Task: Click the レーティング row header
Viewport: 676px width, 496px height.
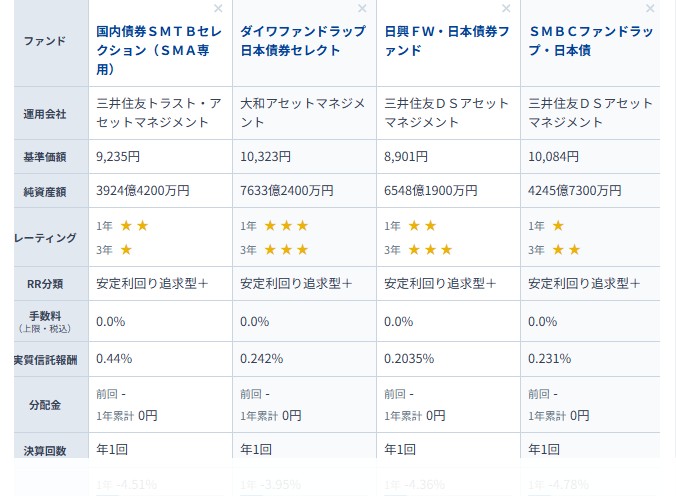Action: [x=45, y=238]
